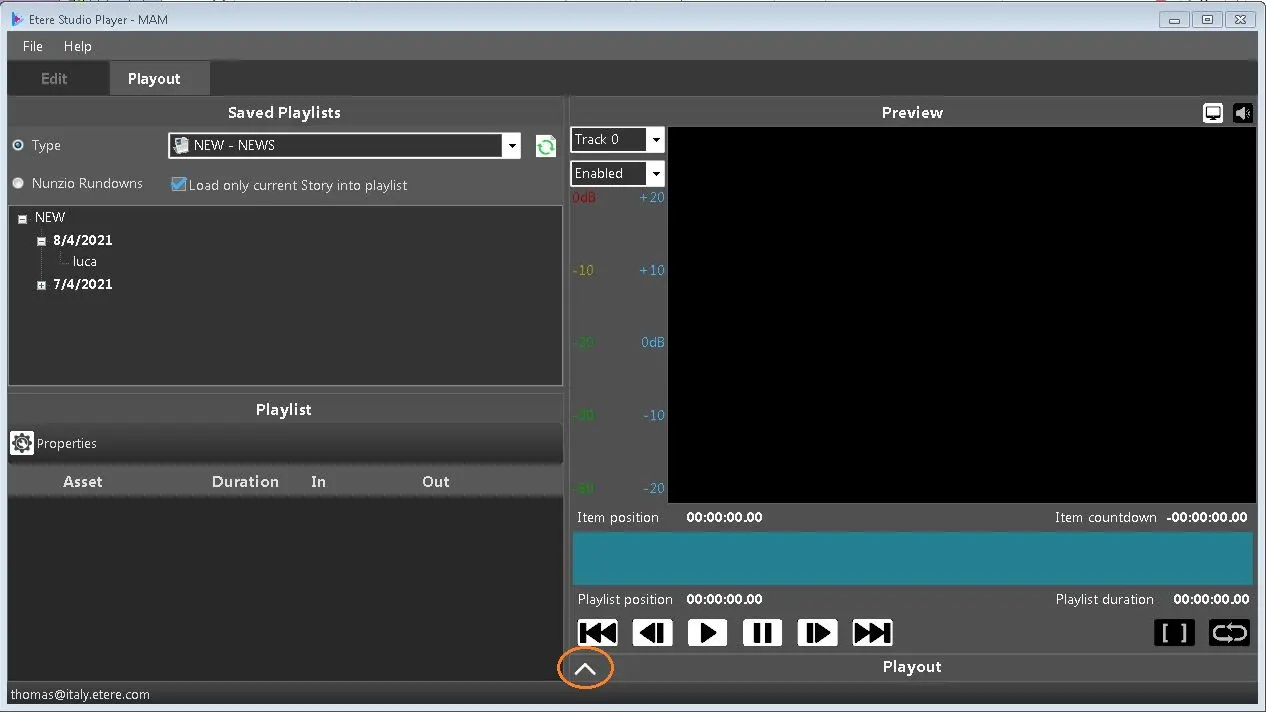Click the mark in/out brackets icon
The height and width of the screenshot is (712, 1266).
point(1174,633)
